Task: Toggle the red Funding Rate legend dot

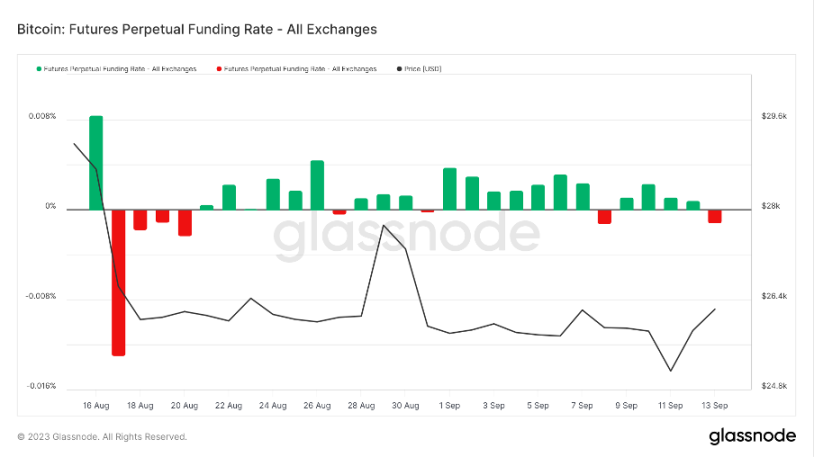Action: pos(219,69)
